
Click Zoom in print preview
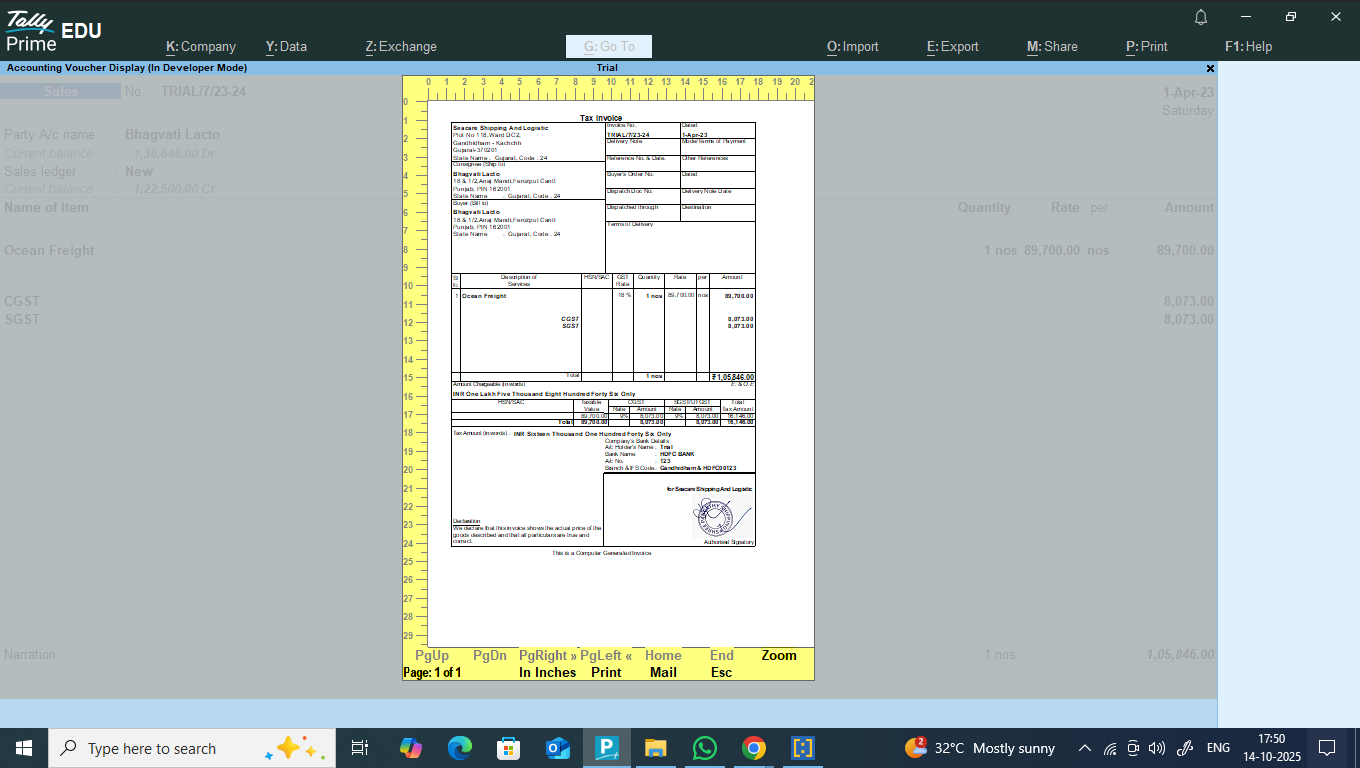779,656
